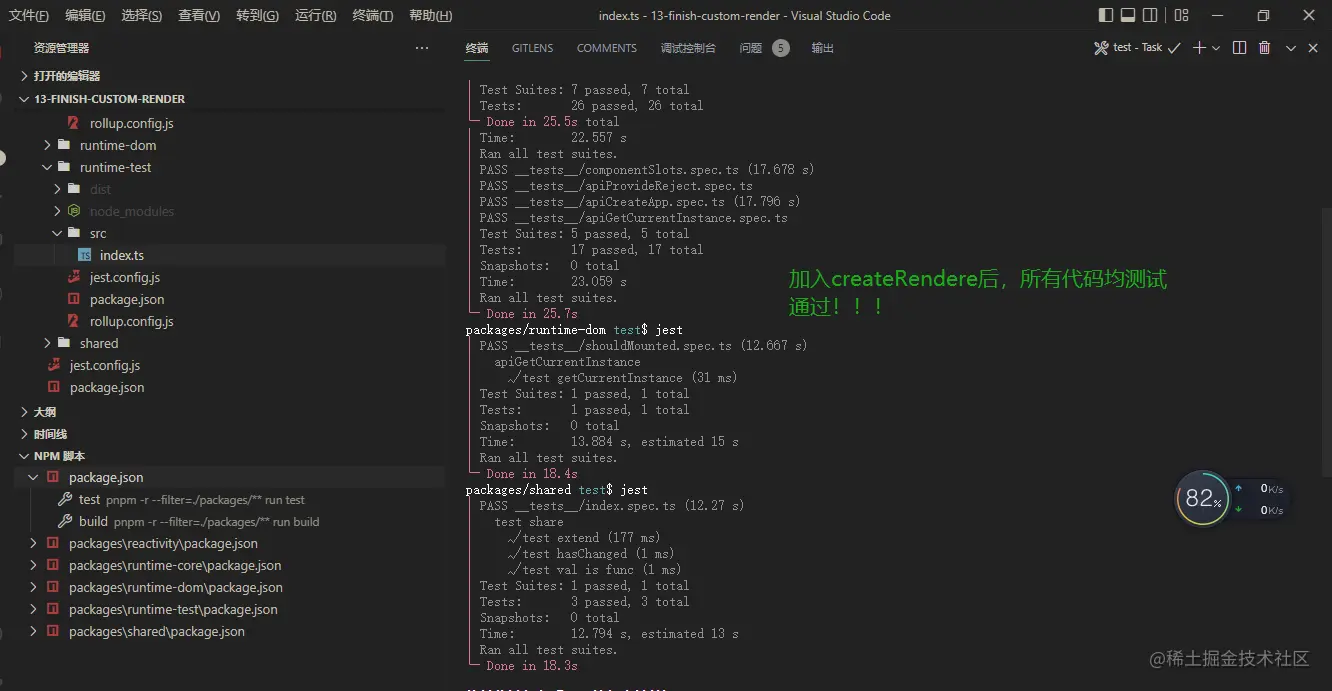
Task: Open root jest.config.js file
Action: (x=230, y=365)
